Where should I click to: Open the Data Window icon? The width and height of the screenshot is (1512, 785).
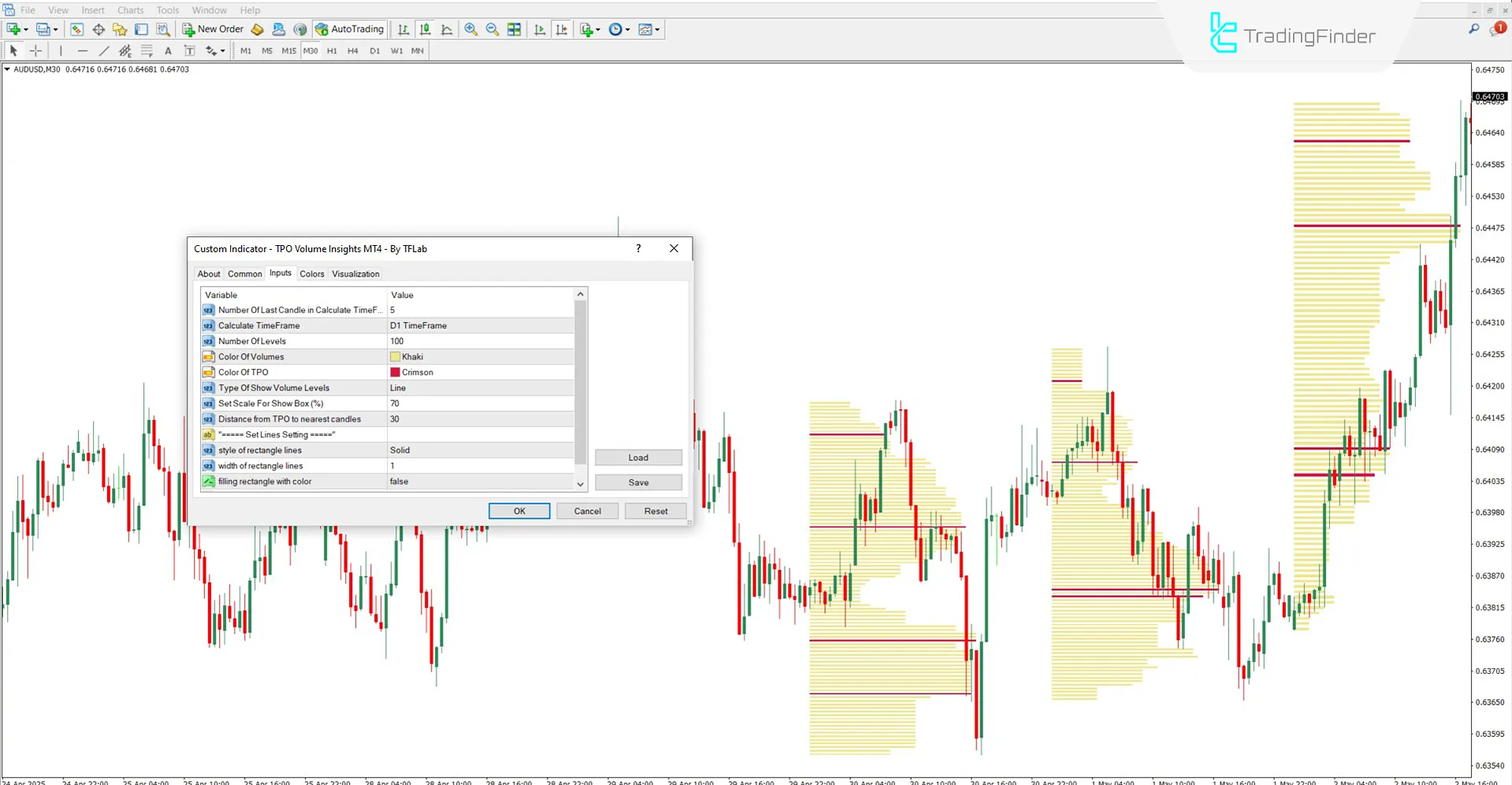[x=98, y=29]
